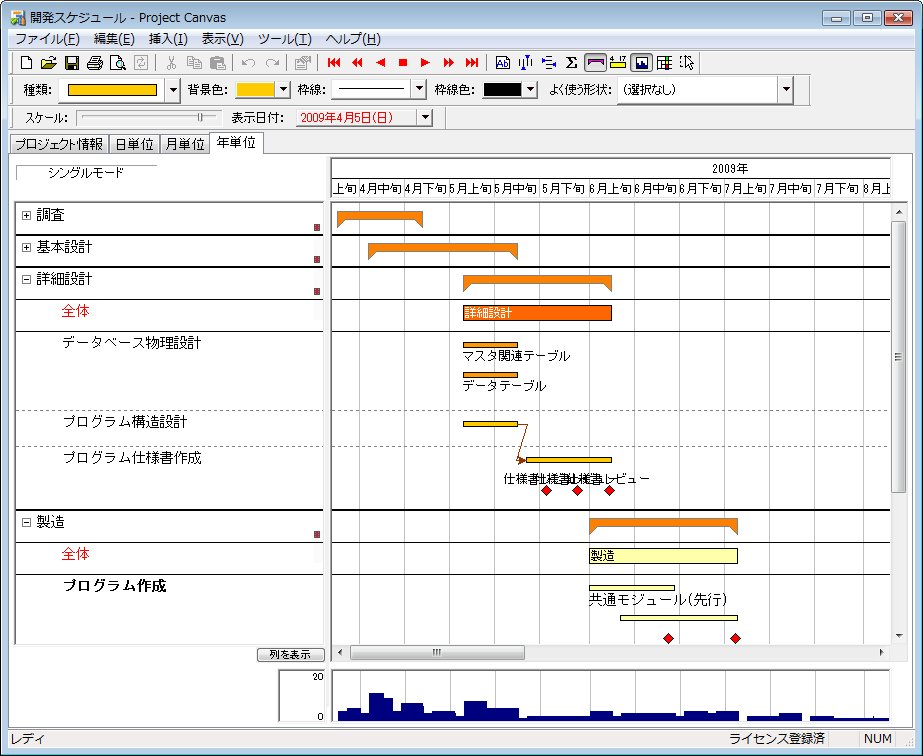Expand the 調査 tree node
923x756 pixels.
pos(26,216)
